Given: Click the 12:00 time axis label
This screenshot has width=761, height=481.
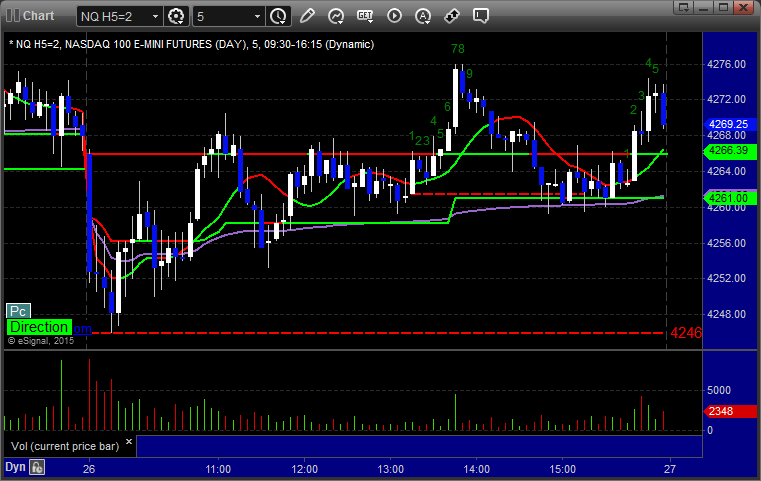Looking at the screenshot, I should pyautogui.click(x=304, y=469).
